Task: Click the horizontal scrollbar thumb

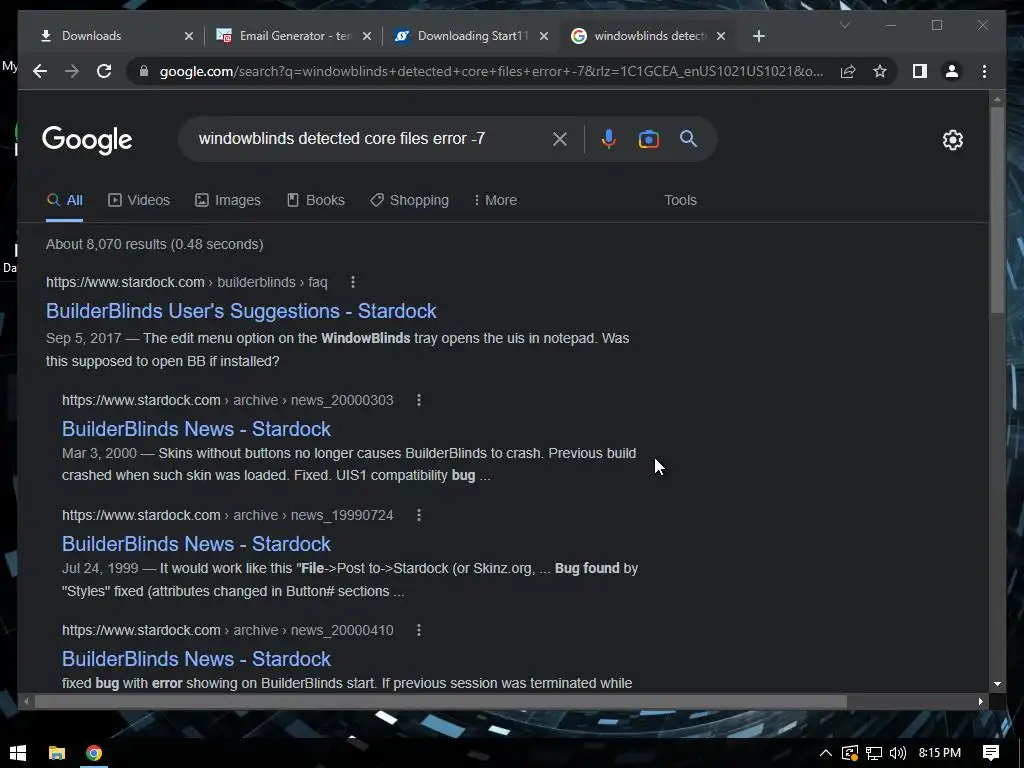Action: click(x=440, y=701)
